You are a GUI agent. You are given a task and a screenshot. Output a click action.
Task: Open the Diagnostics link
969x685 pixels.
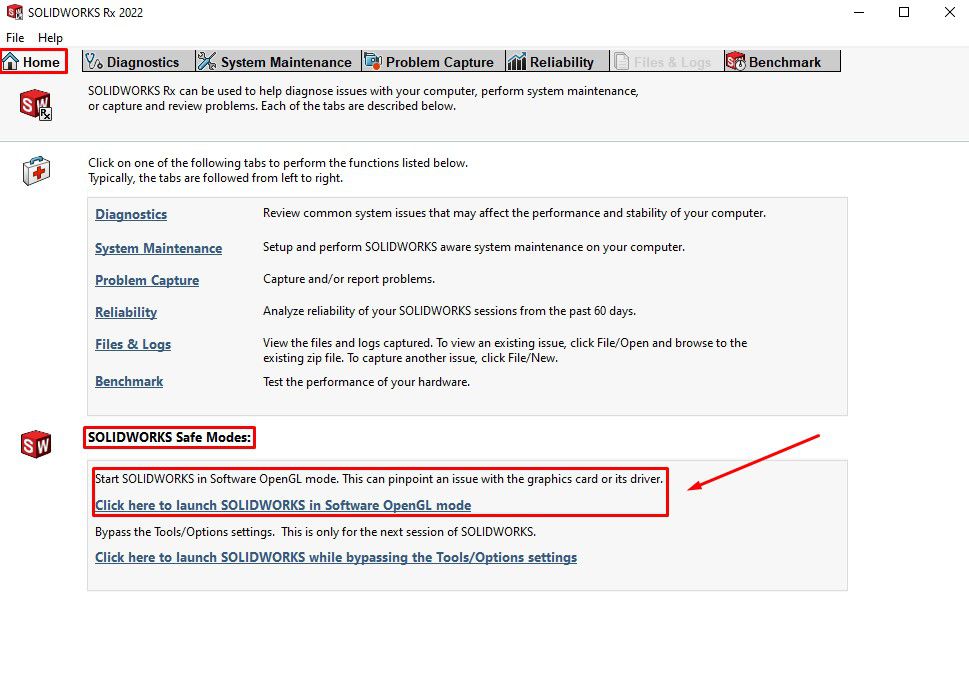pos(130,214)
